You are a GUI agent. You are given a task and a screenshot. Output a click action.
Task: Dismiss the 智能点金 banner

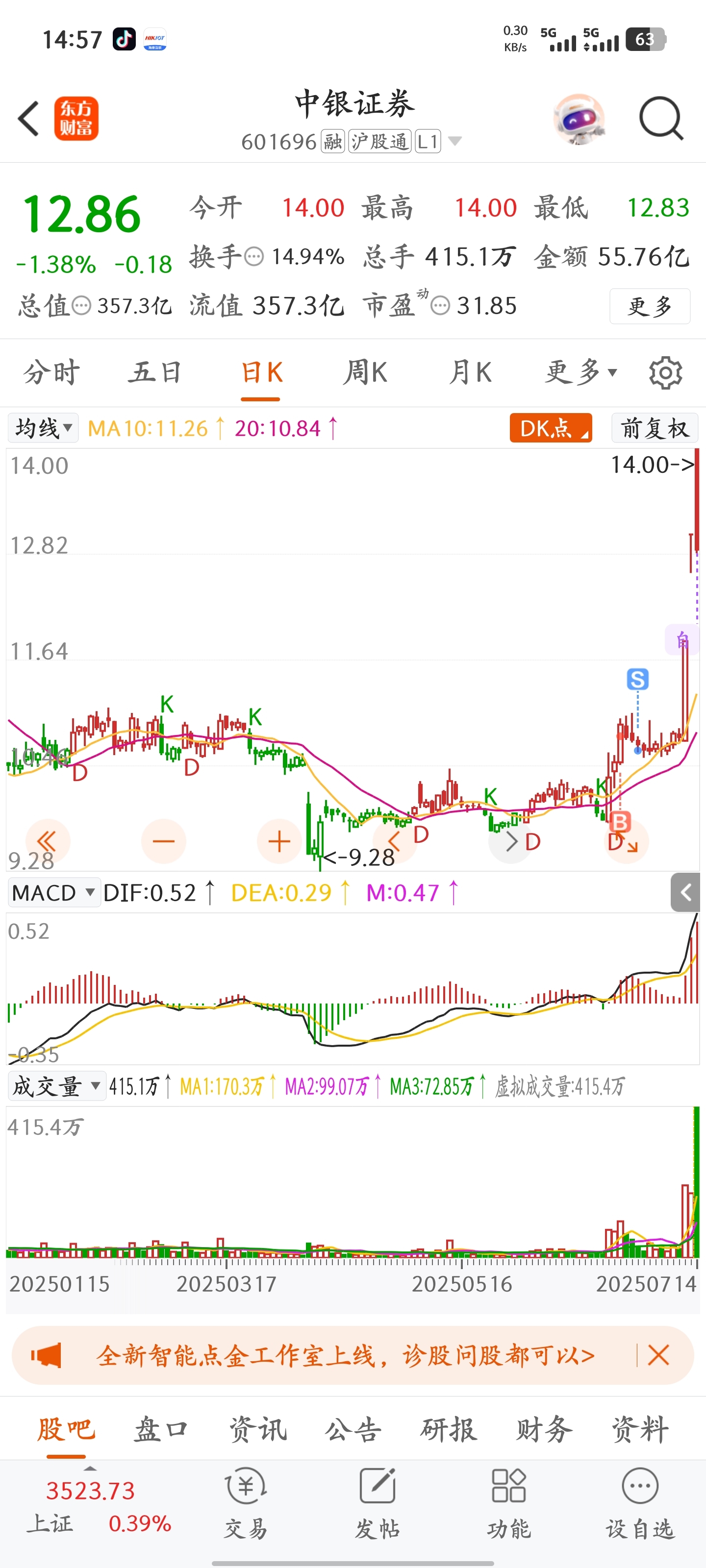tap(658, 1355)
